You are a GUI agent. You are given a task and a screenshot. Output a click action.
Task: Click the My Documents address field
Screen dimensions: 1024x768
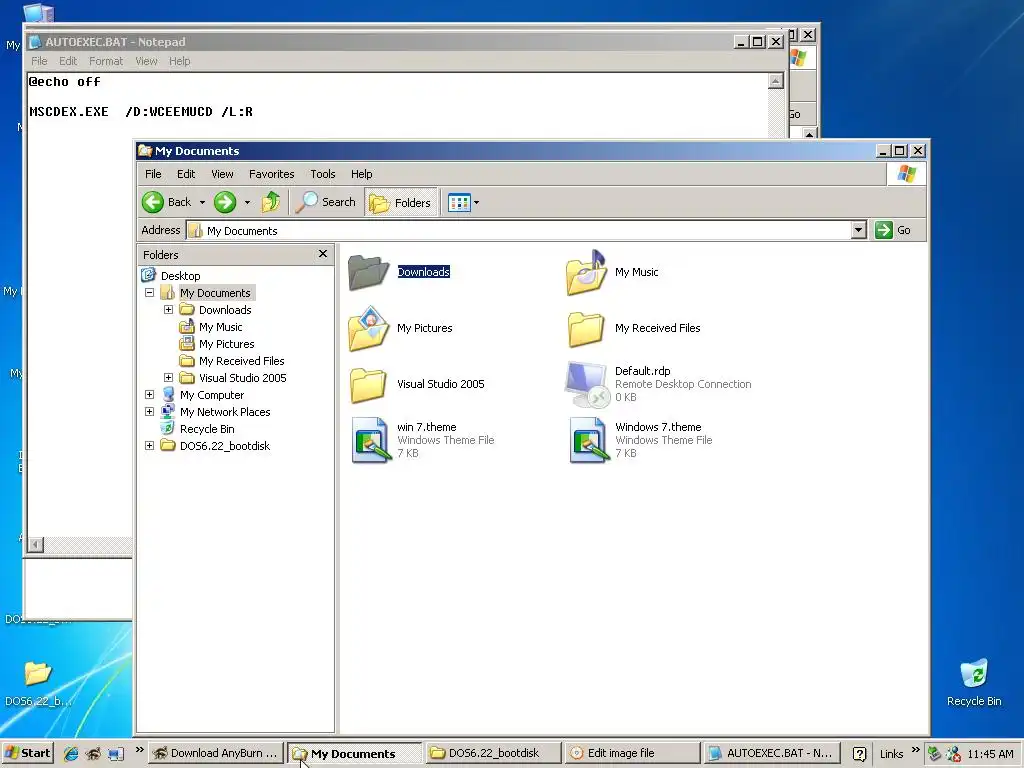coord(519,231)
